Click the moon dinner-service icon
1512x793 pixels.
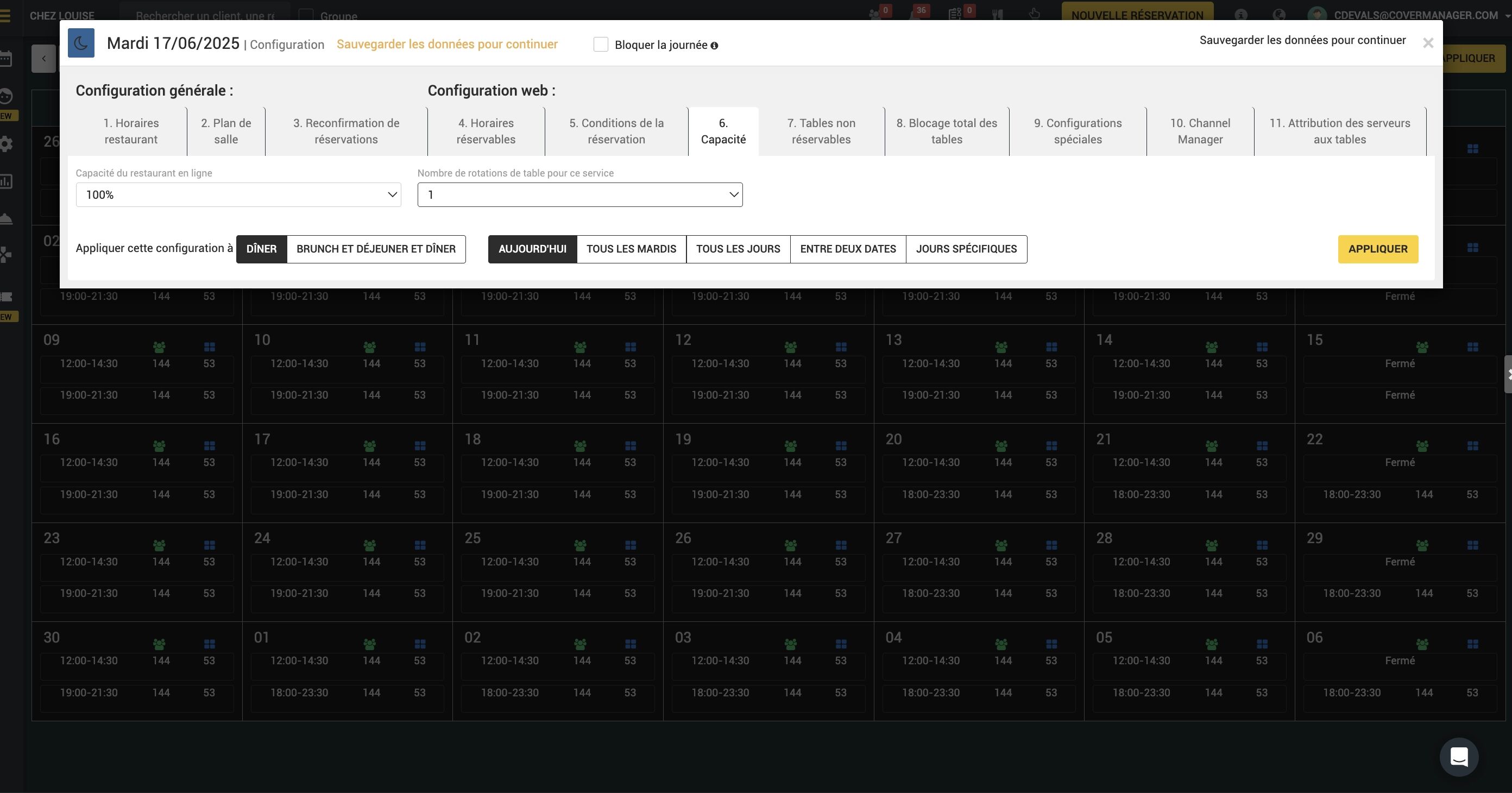[81, 43]
